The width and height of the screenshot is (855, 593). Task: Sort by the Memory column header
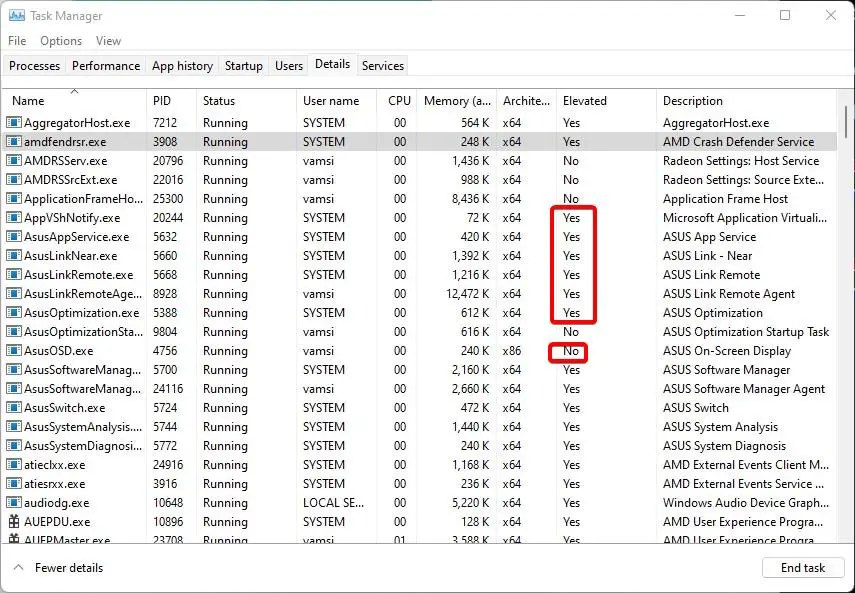(457, 101)
